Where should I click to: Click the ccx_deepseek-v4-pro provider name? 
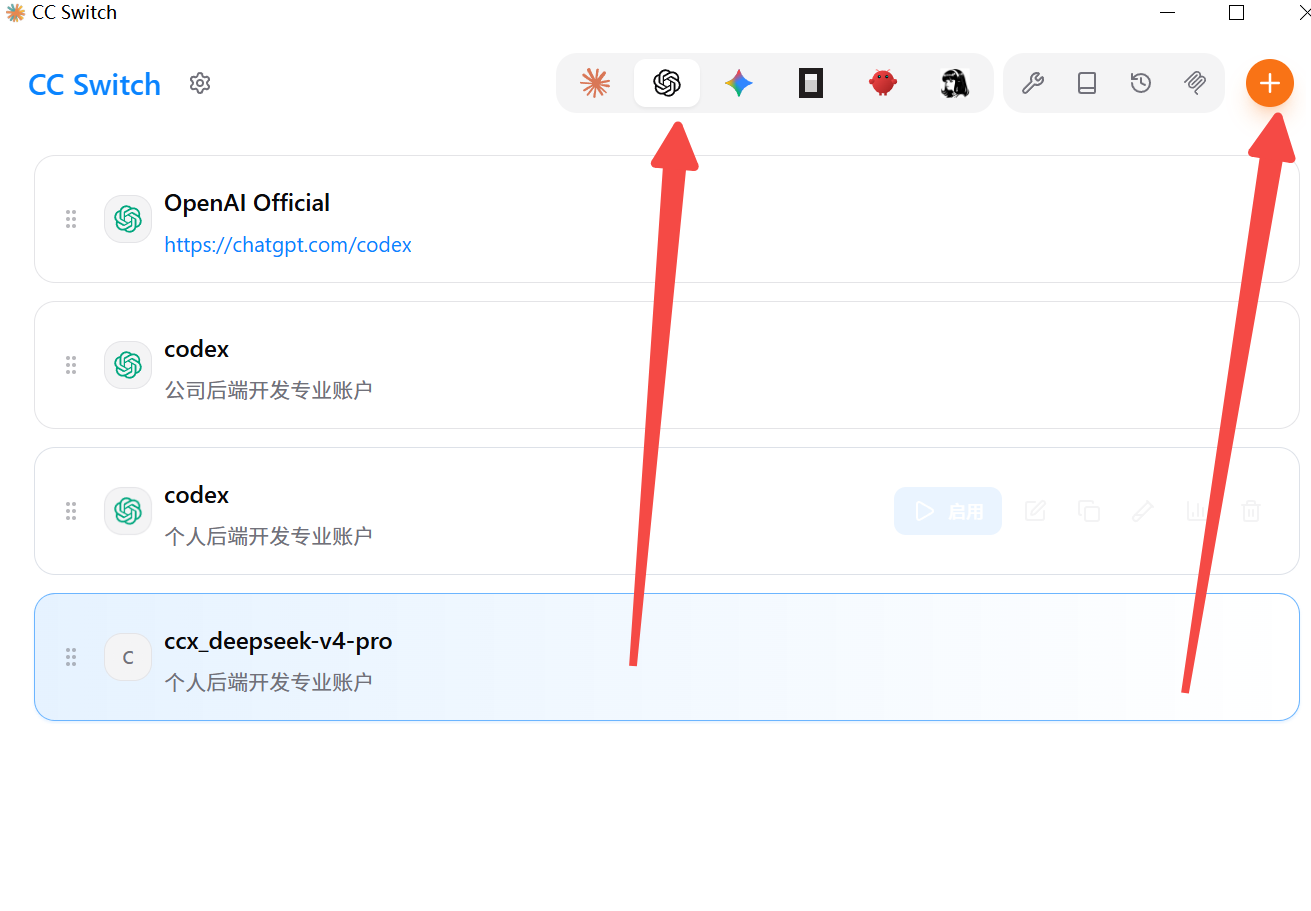pos(278,641)
